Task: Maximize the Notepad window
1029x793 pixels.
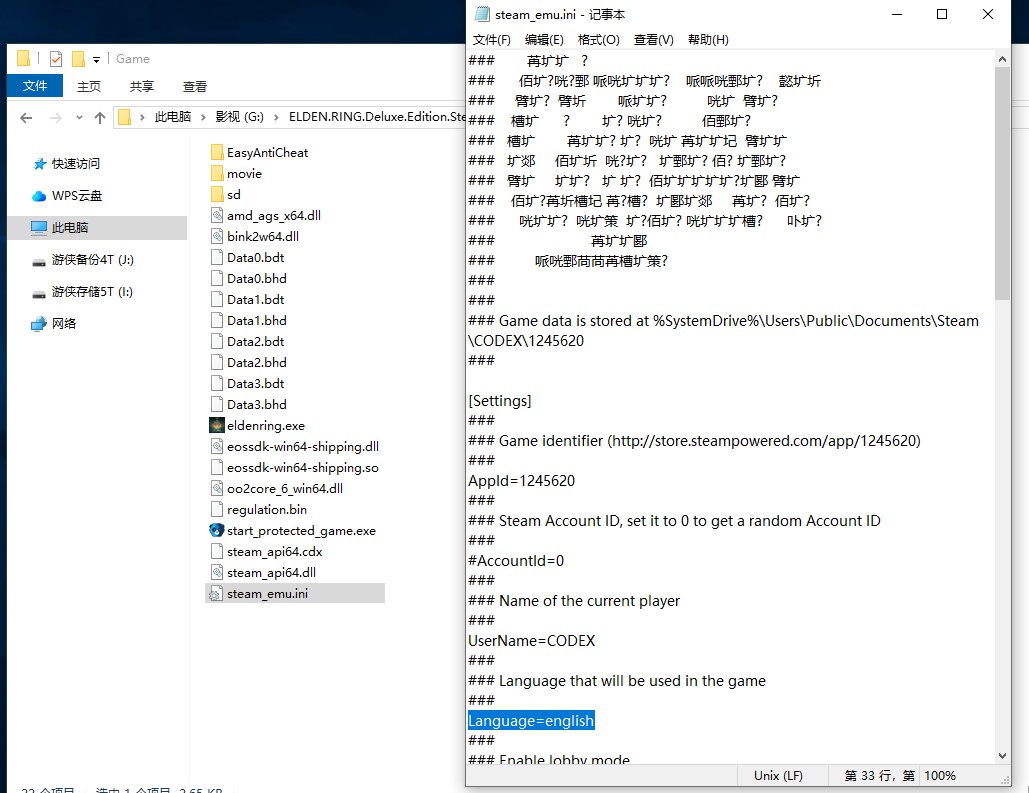Action: point(942,14)
